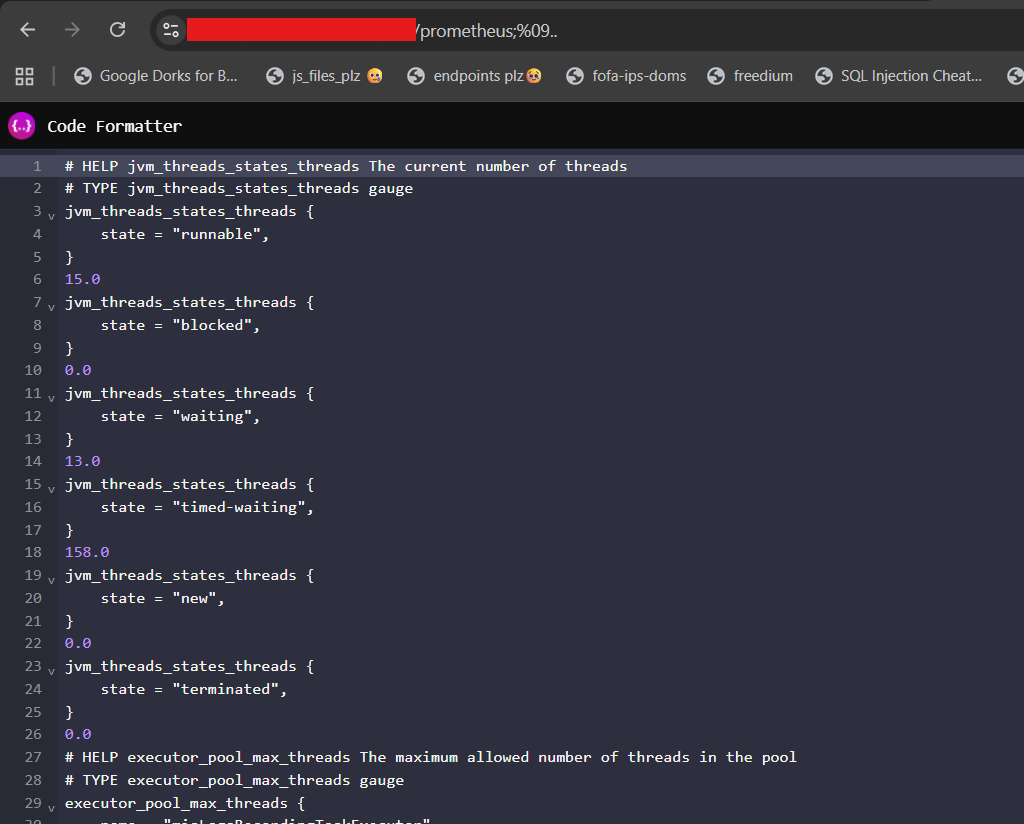Click the state = "new" line
1024x824 pixels.
click(163, 598)
